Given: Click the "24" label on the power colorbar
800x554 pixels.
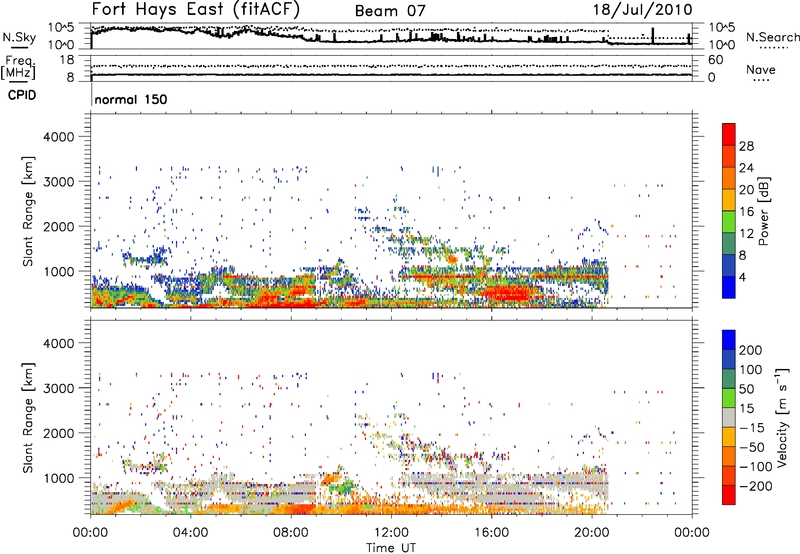Looking at the screenshot, I should (x=746, y=168).
